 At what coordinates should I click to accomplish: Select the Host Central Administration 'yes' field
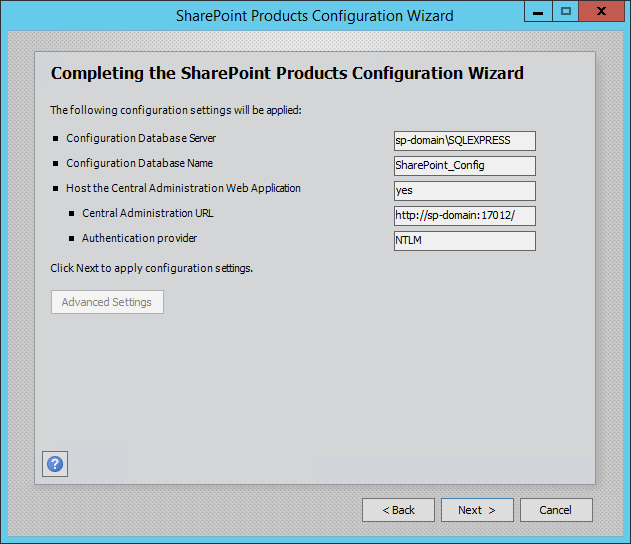click(x=465, y=190)
